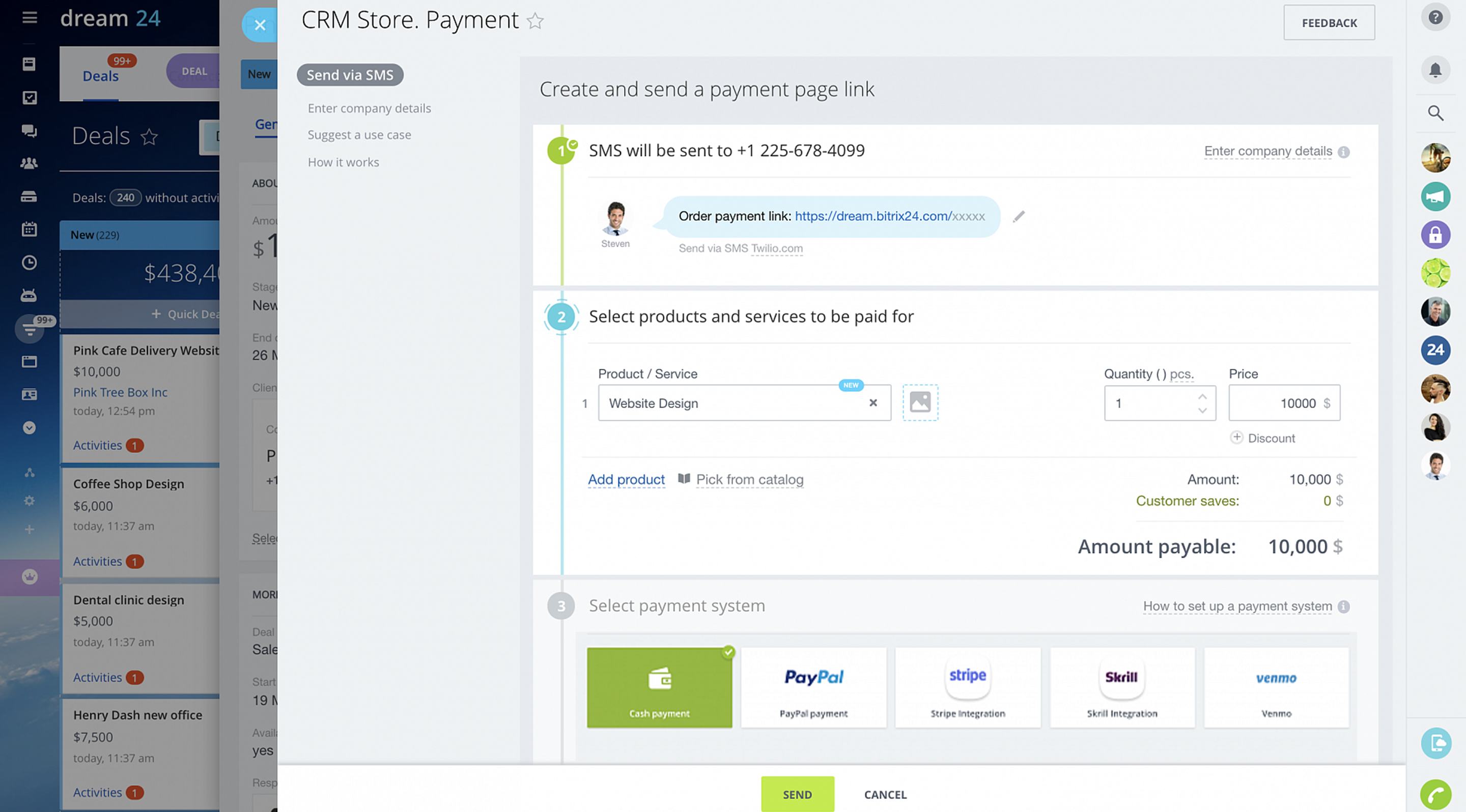
Task: Select PayPal payment option
Action: point(813,687)
